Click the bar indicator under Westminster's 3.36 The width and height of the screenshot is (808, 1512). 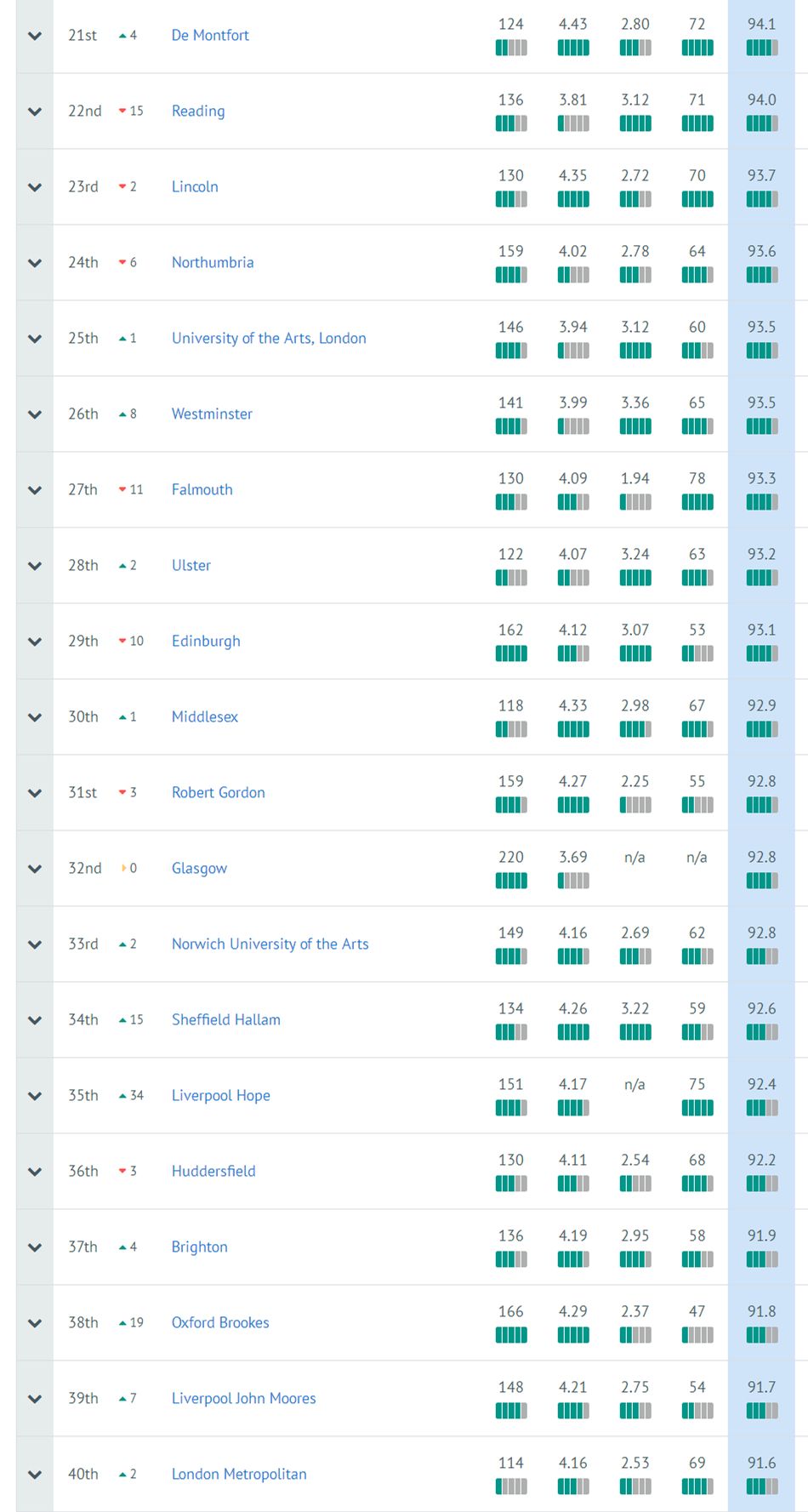tap(635, 426)
